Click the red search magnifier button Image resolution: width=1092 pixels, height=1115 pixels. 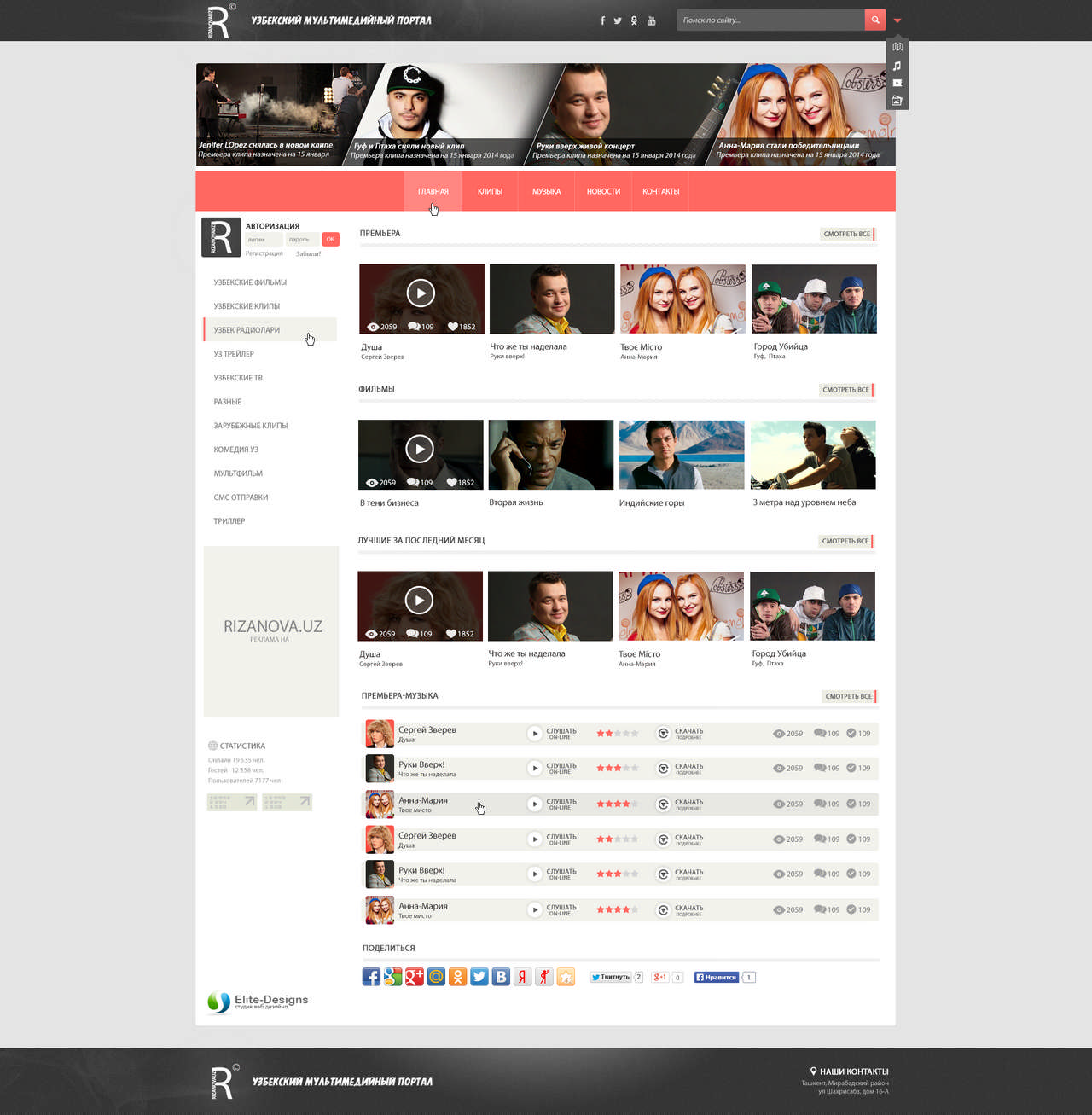click(x=874, y=20)
